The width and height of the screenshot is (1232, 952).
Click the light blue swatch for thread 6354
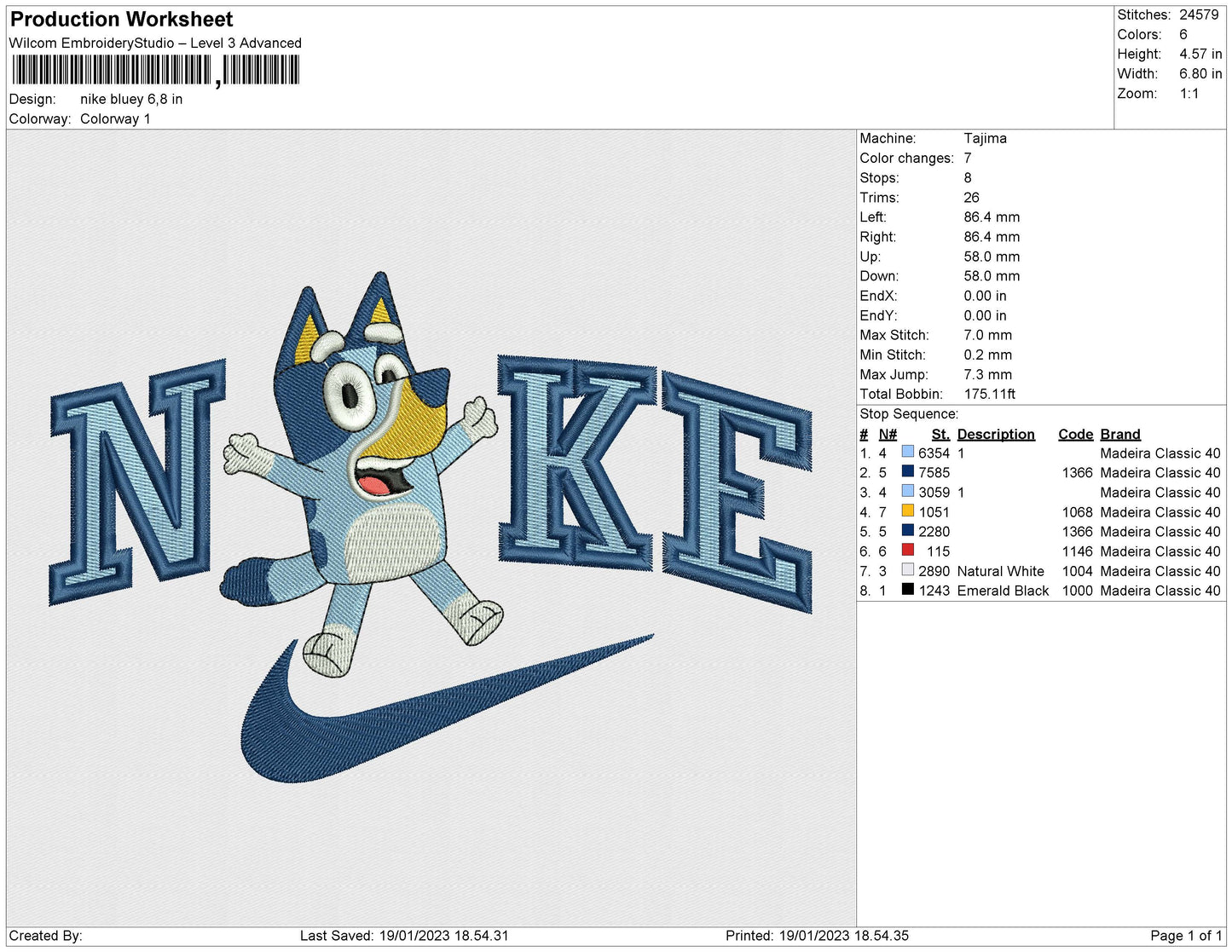[908, 453]
